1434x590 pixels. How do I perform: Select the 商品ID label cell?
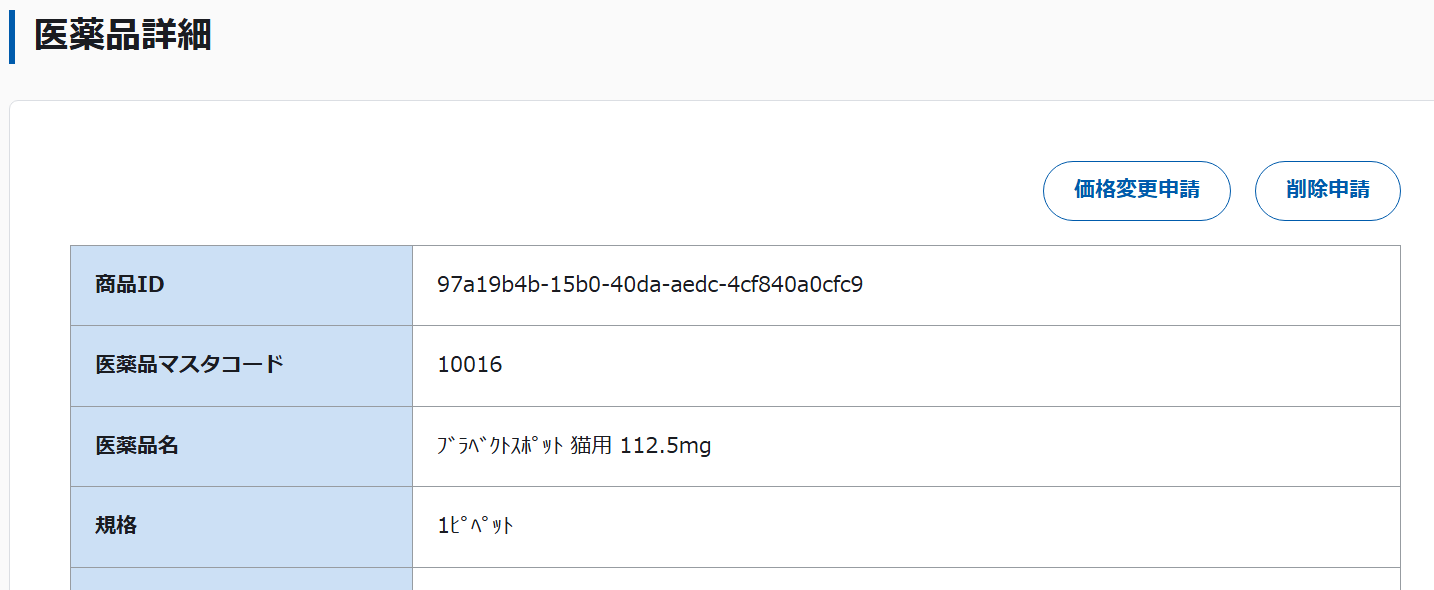241,285
